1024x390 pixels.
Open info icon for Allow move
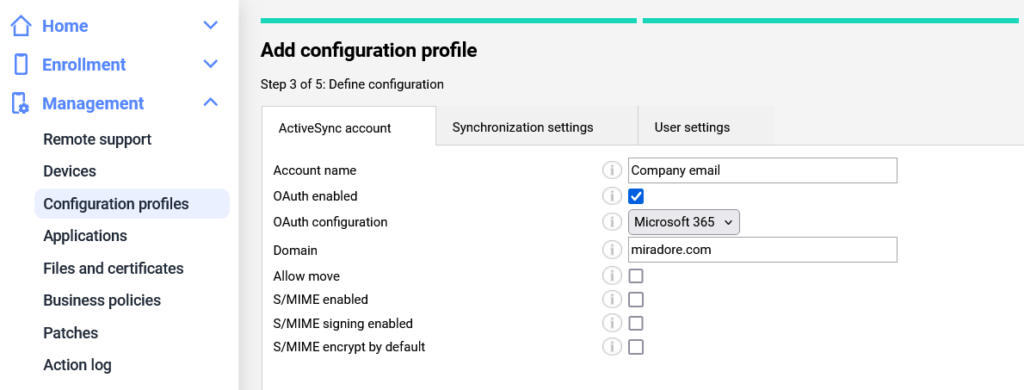611,276
